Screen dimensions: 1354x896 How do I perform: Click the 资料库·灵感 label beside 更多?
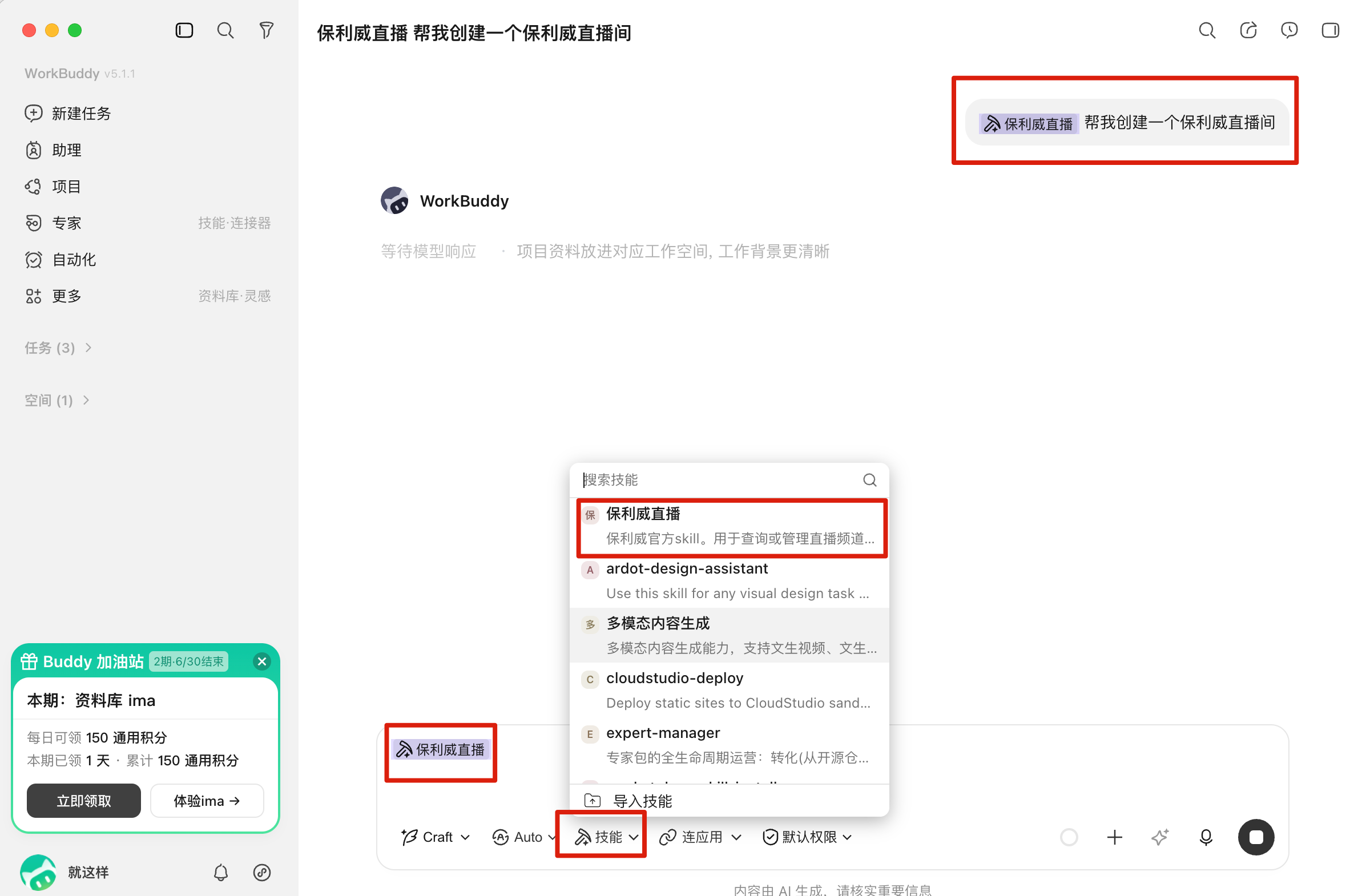[234, 296]
